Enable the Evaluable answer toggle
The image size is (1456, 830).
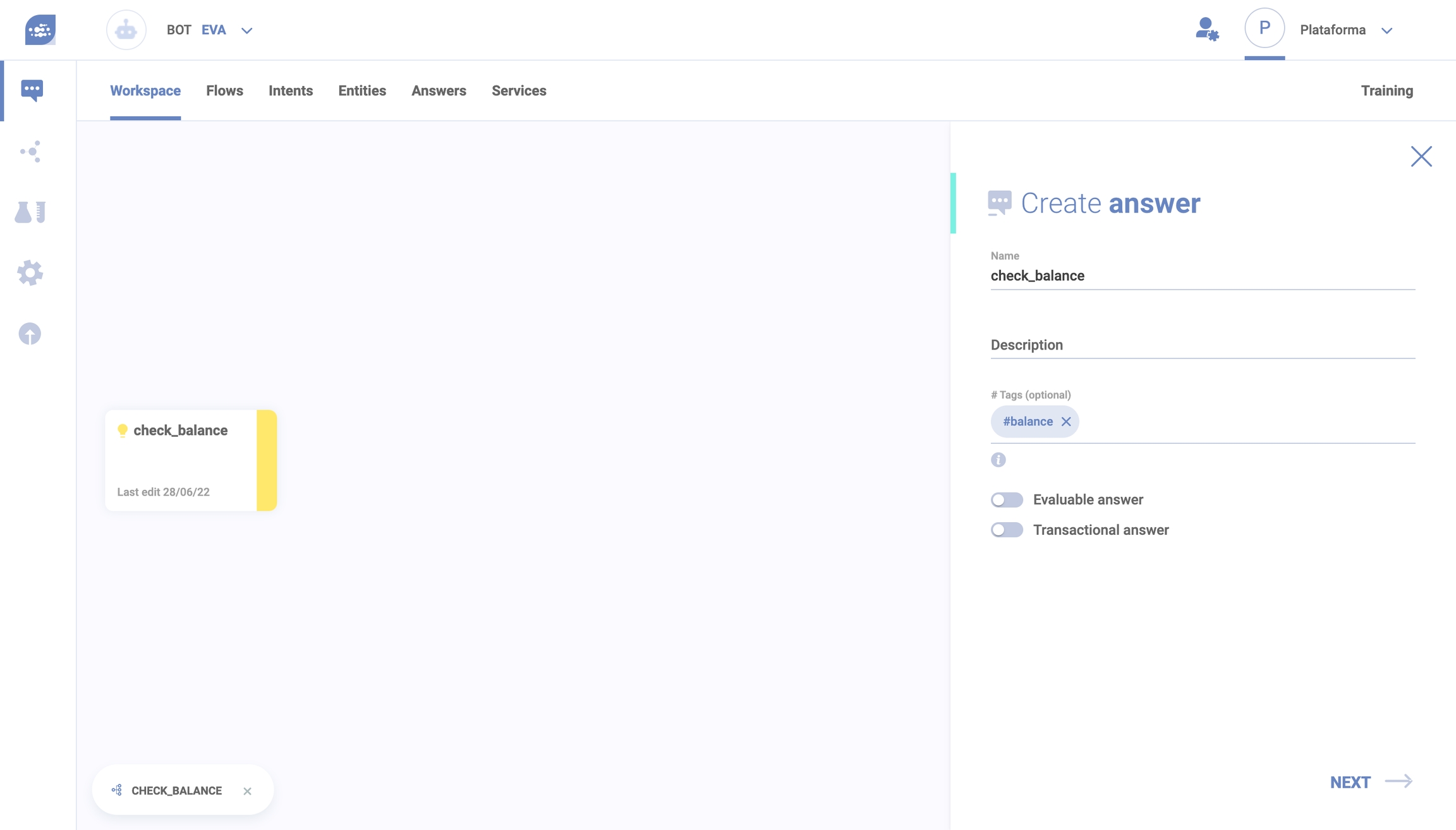(1007, 500)
